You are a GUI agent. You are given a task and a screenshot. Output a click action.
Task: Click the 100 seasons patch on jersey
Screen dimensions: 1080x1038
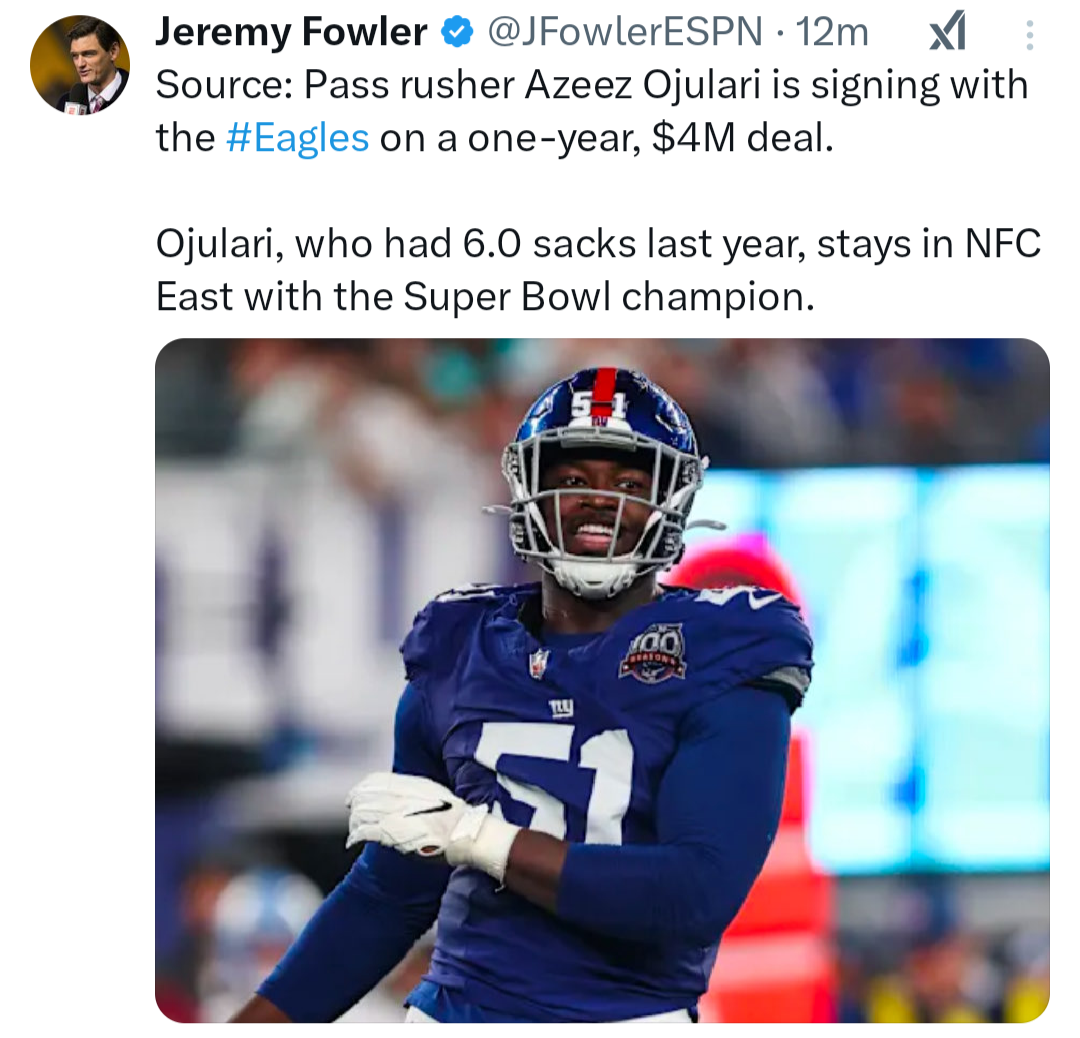(x=652, y=652)
